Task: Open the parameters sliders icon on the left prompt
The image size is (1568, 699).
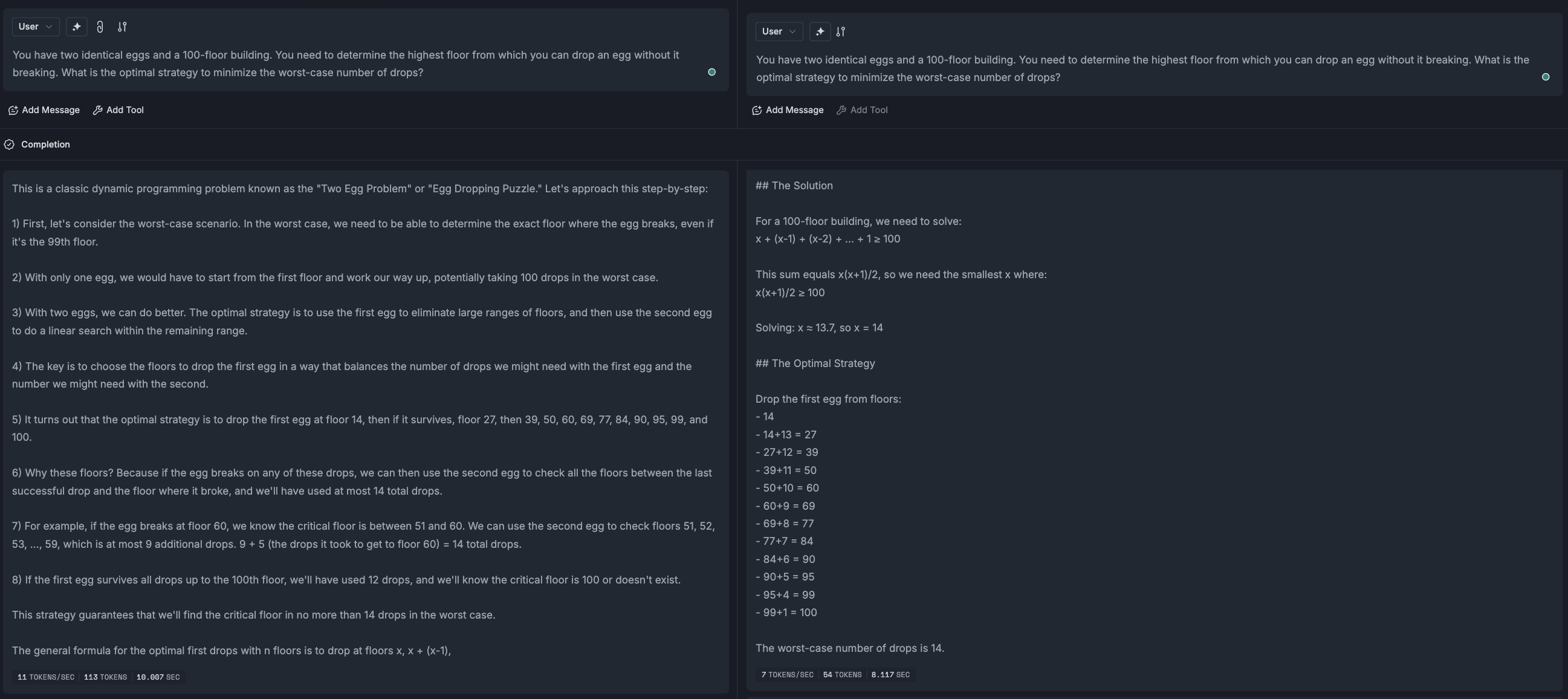Action: coord(121,27)
